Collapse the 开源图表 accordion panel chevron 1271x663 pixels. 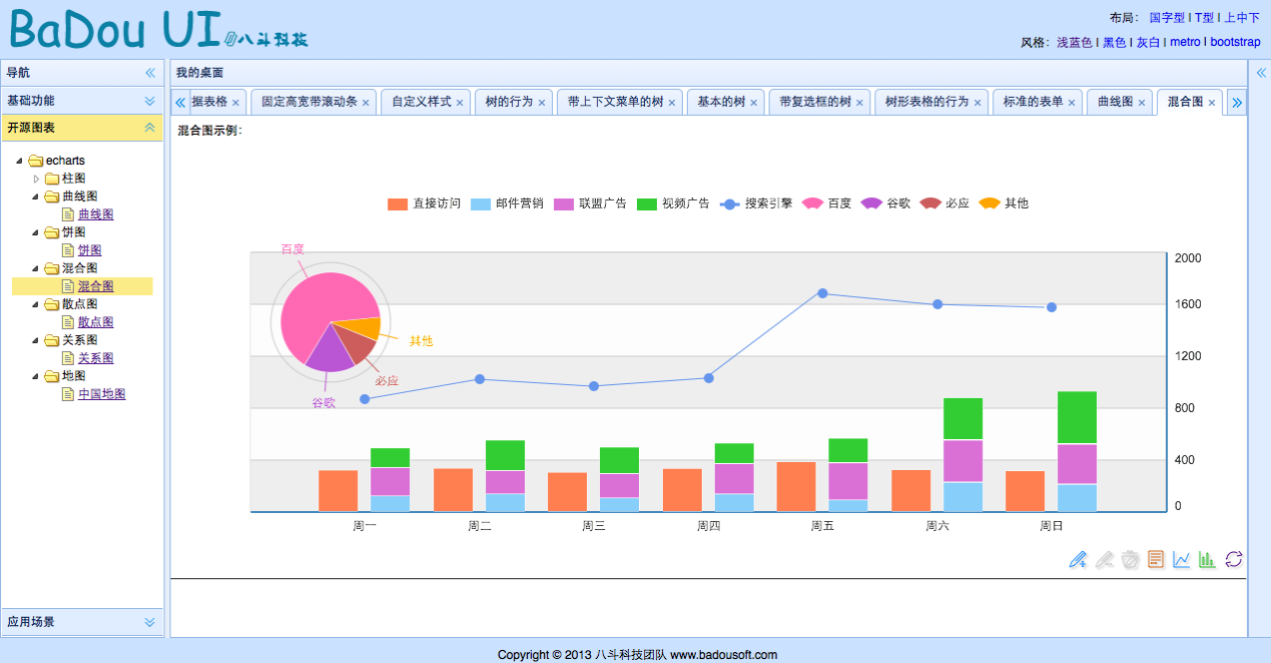click(x=150, y=128)
